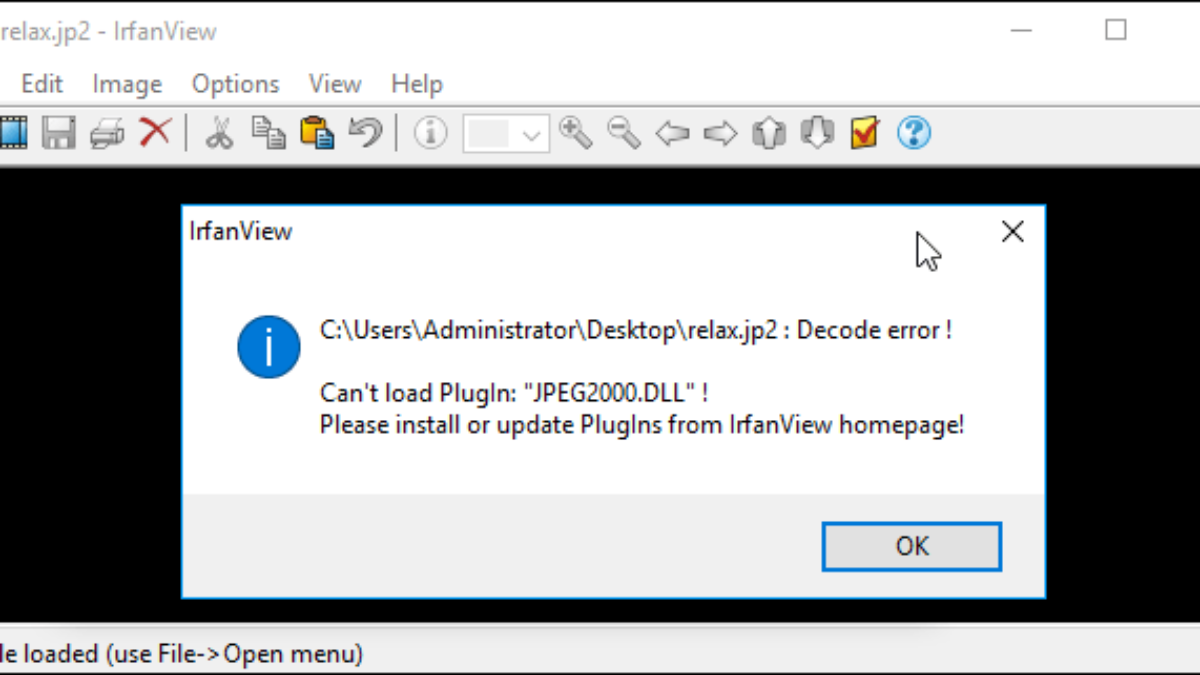Open the blue Help question icon
The image size is (1200, 675).
(914, 132)
